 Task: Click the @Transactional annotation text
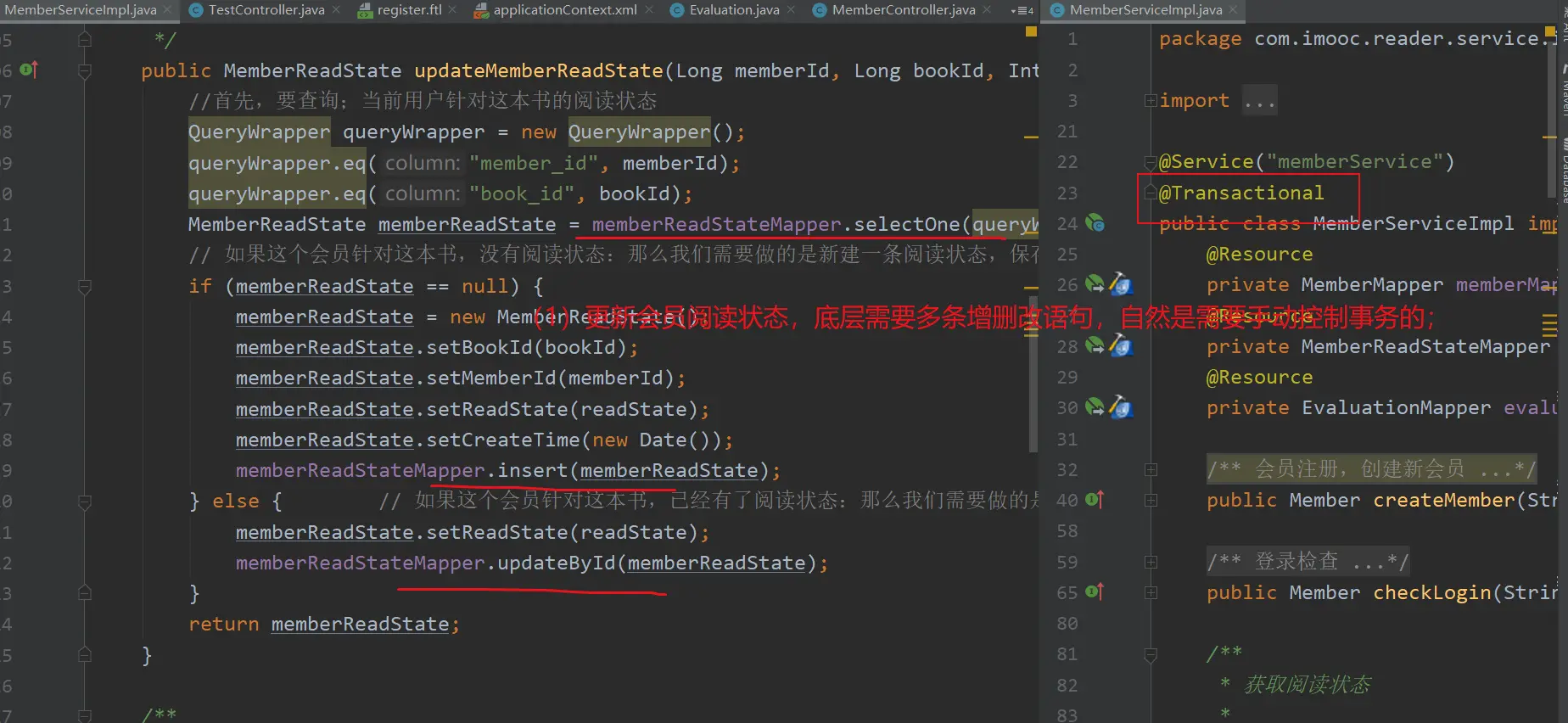click(x=1241, y=193)
